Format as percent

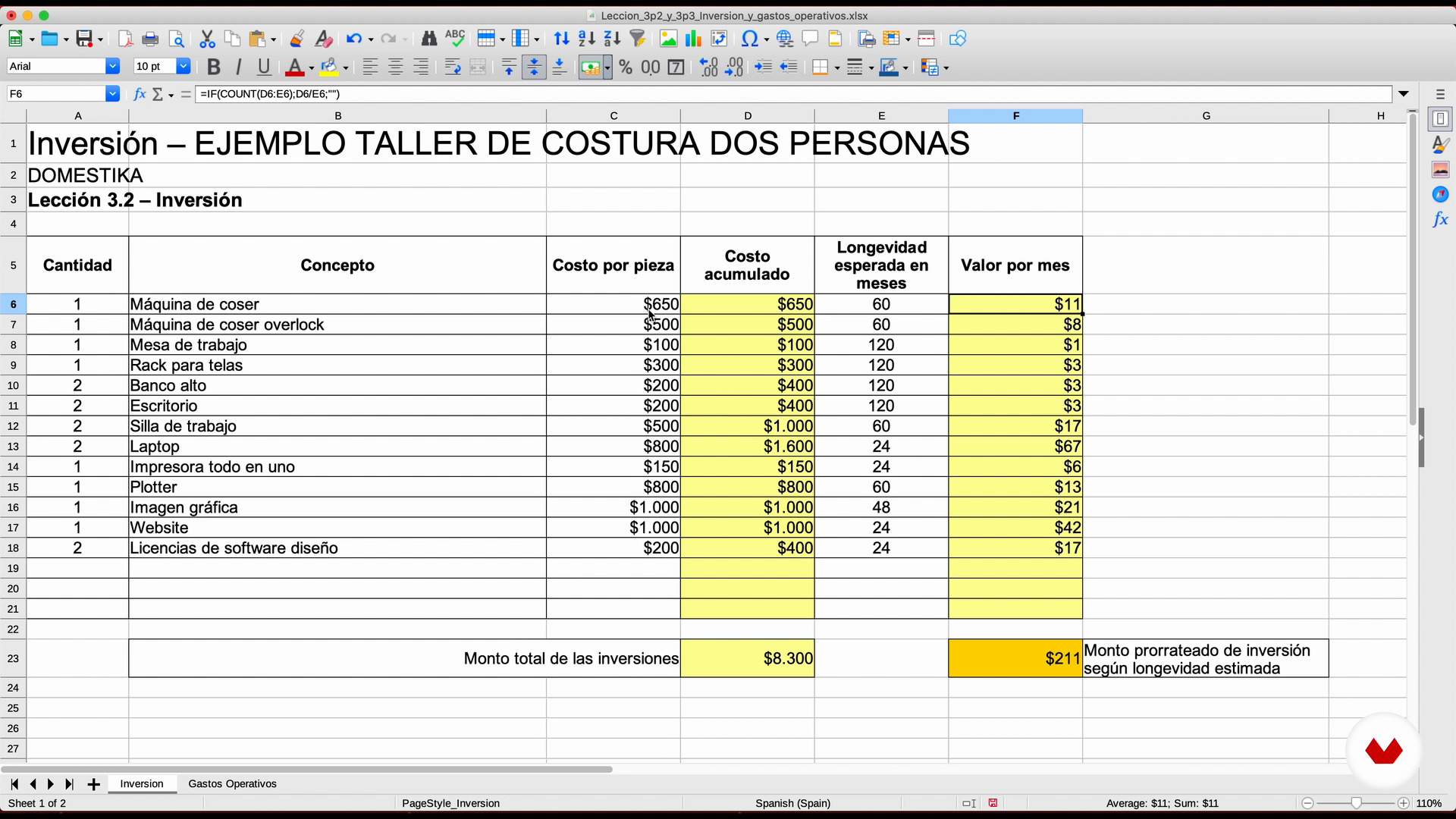click(x=626, y=67)
